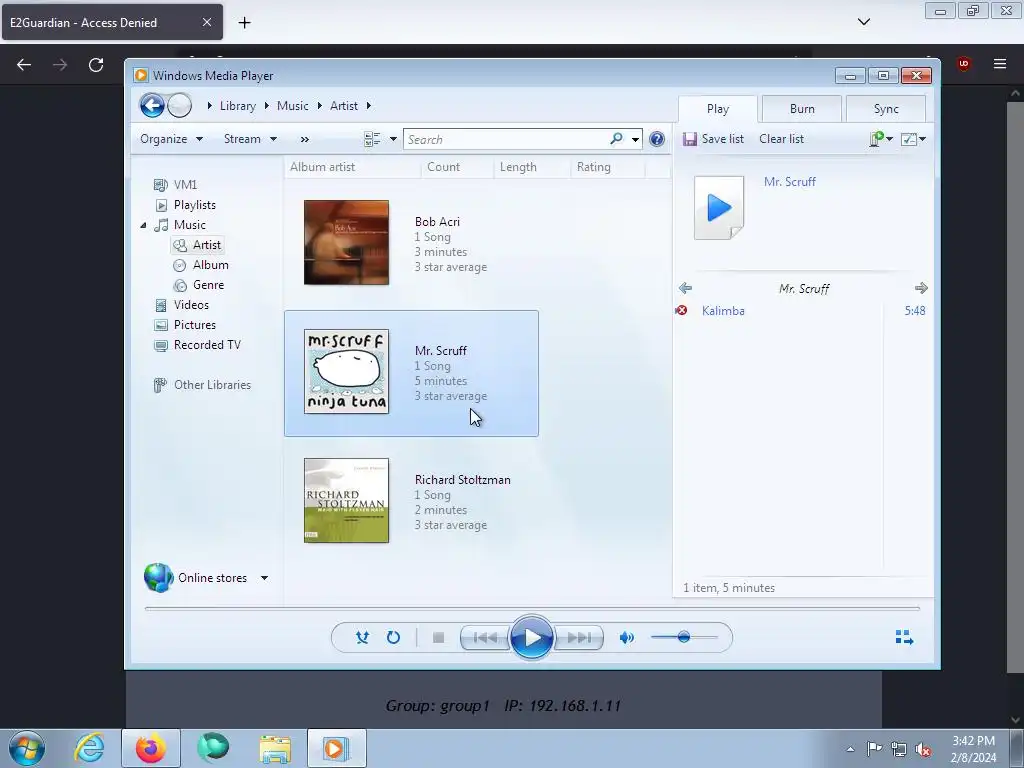Image resolution: width=1024 pixels, height=768 pixels.
Task: Switch to the Play tab
Action: [x=718, y=109]
